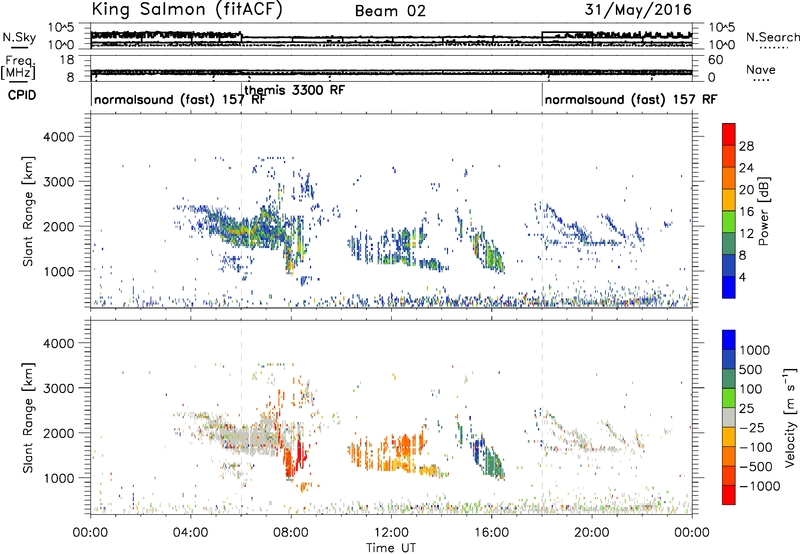Click the red top of Power colorbar
The height and width of the screenshot is (554, 800).
click(x=729, y=134)
